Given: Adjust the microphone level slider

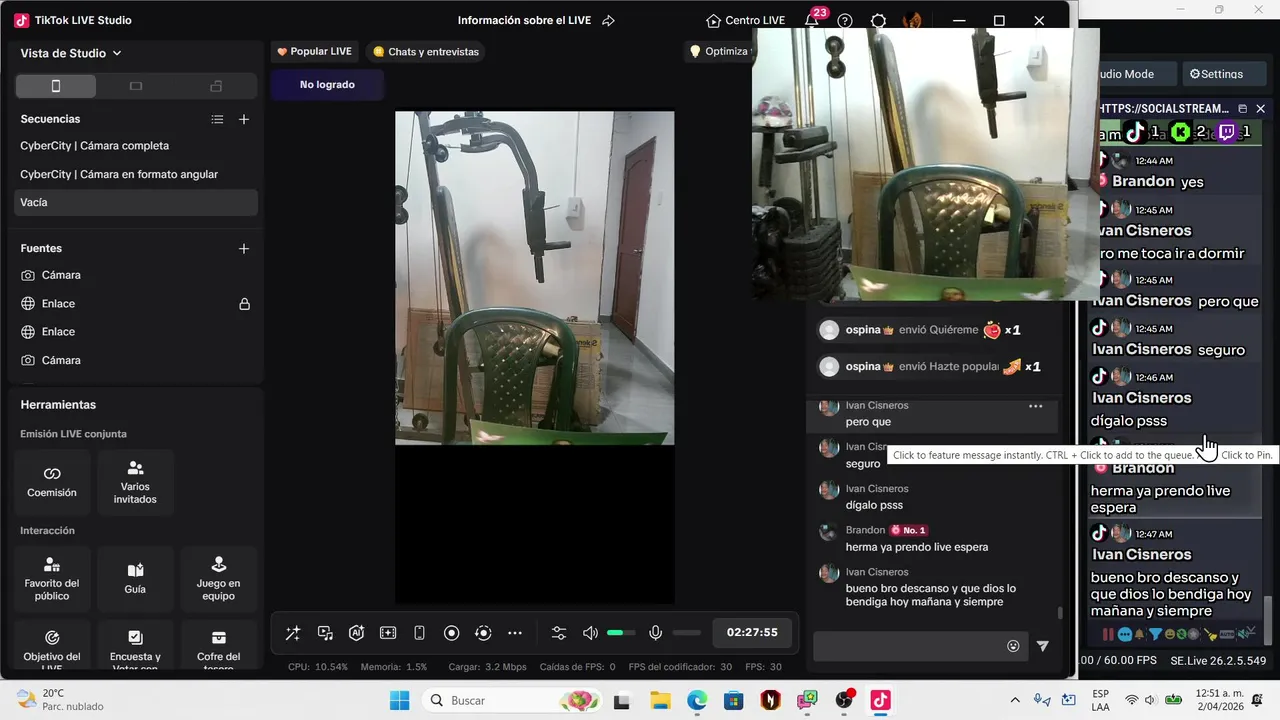Looking at the screenshot, I should 687,633.
